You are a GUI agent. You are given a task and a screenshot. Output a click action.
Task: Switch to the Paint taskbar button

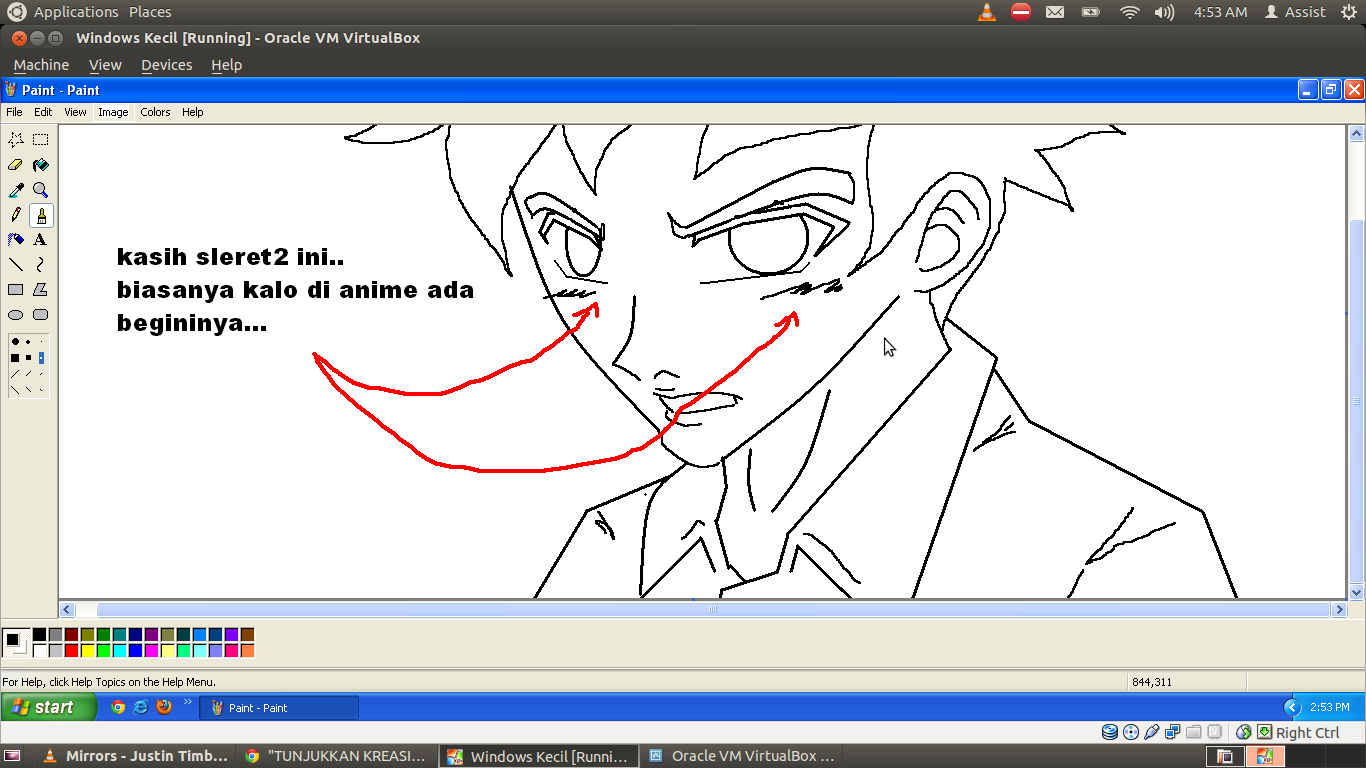tap(279, 708)
